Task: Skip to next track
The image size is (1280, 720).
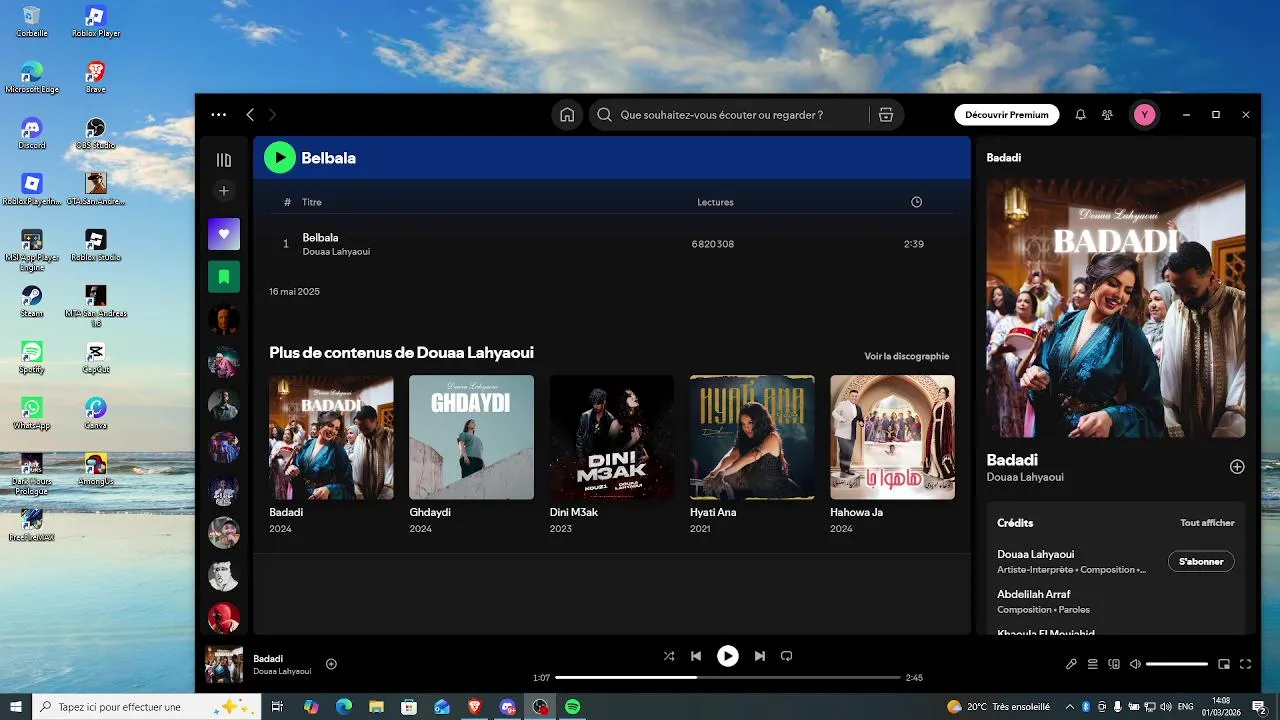Action: pos(759,656)
